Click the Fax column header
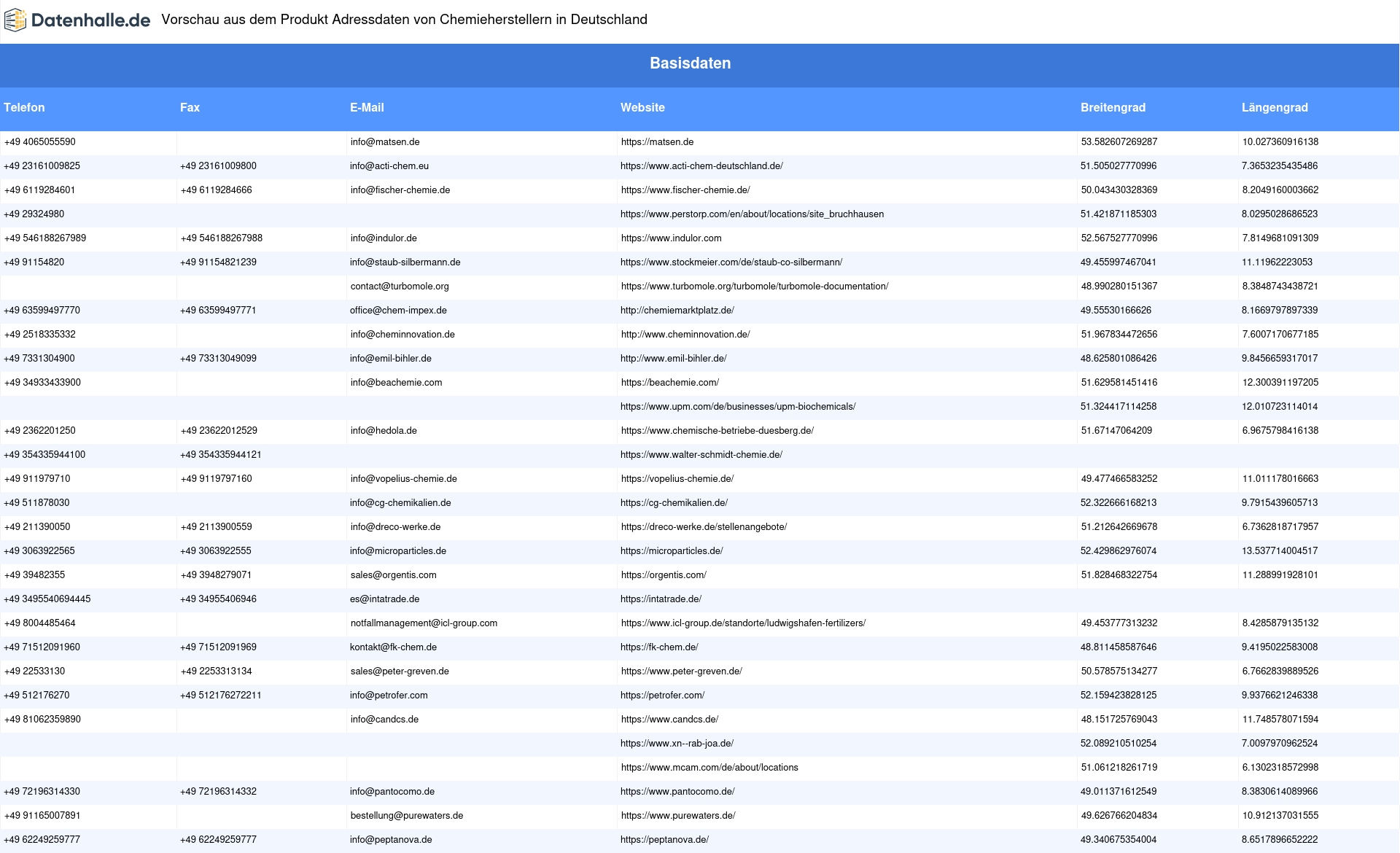The height and width of the screenshot is (853, 1400). [x=190, y=108]
